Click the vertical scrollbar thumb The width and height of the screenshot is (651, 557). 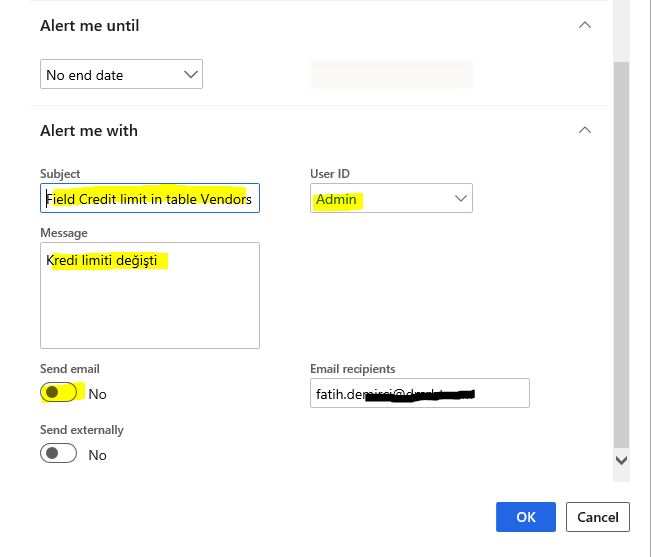click(622, 254)
